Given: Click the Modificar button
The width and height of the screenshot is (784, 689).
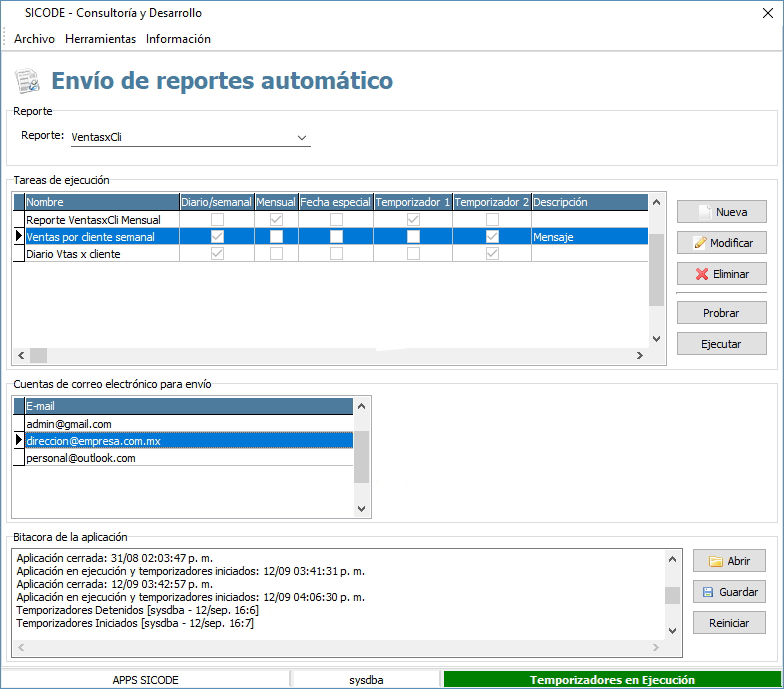Looking at the screenshot, I should coord(722,243).
